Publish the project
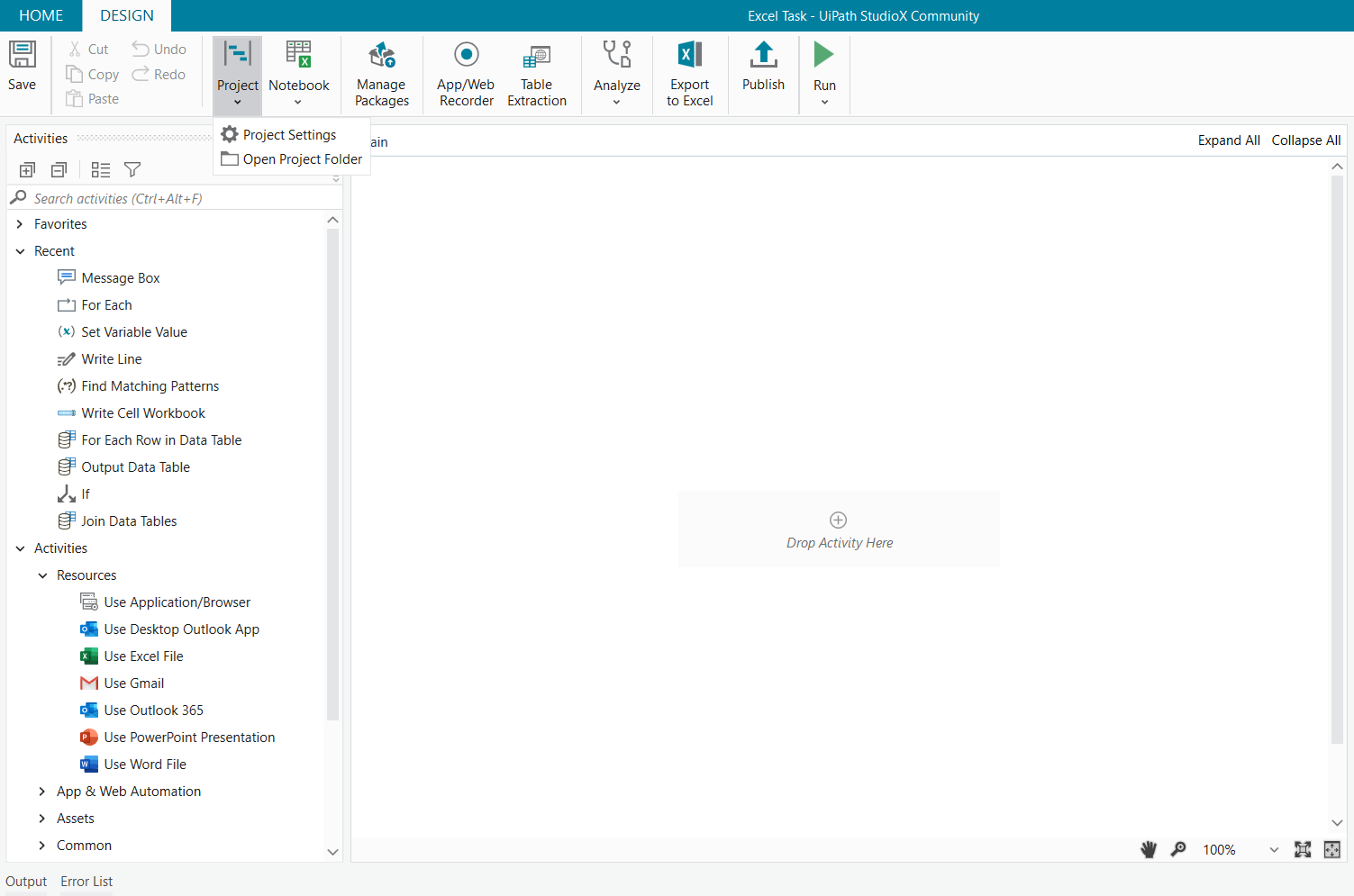Image resolution: width=1354 pixels, height=896 pixels. click(x=763, y=66)
